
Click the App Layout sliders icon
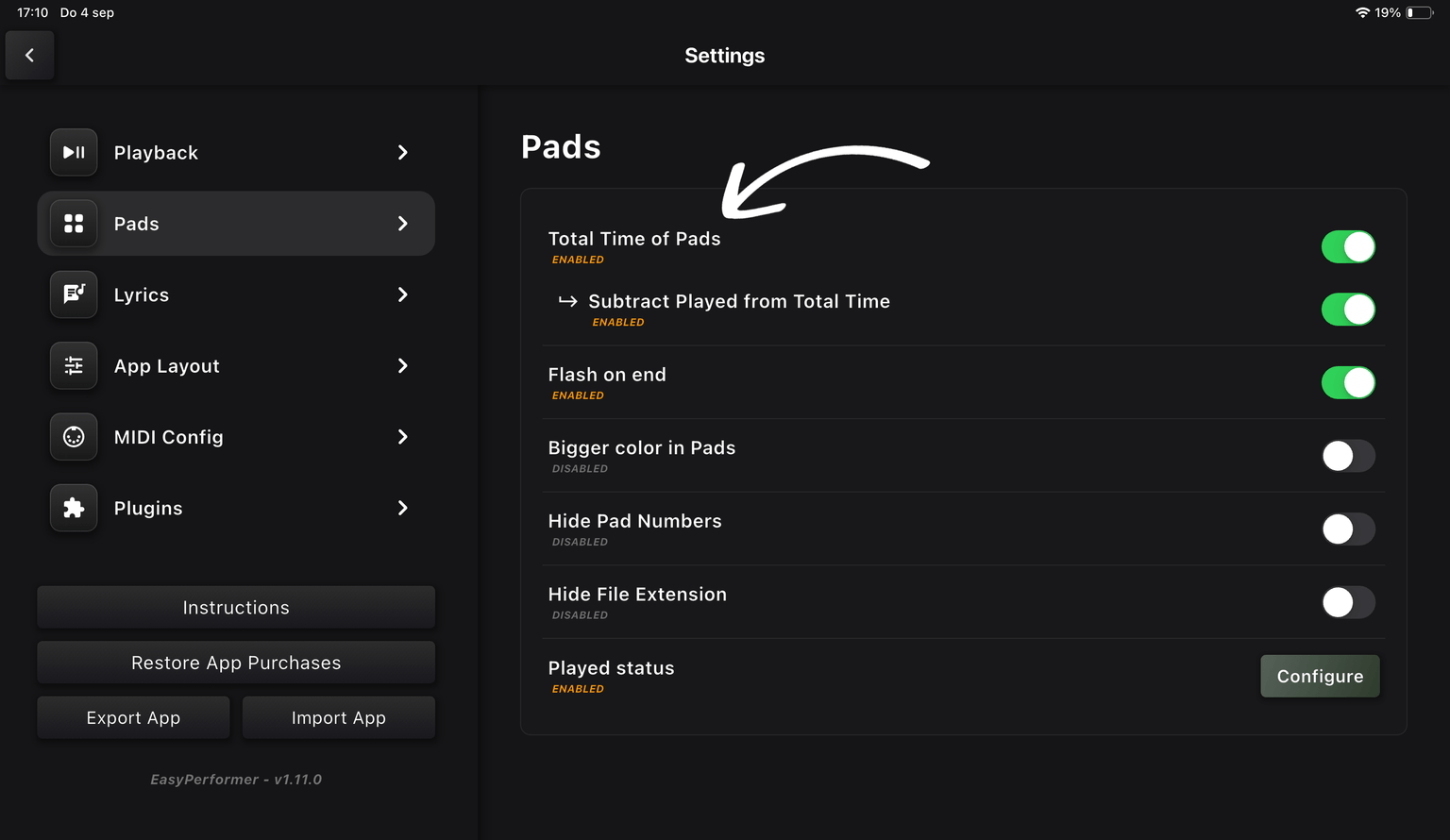click(74, 366)
